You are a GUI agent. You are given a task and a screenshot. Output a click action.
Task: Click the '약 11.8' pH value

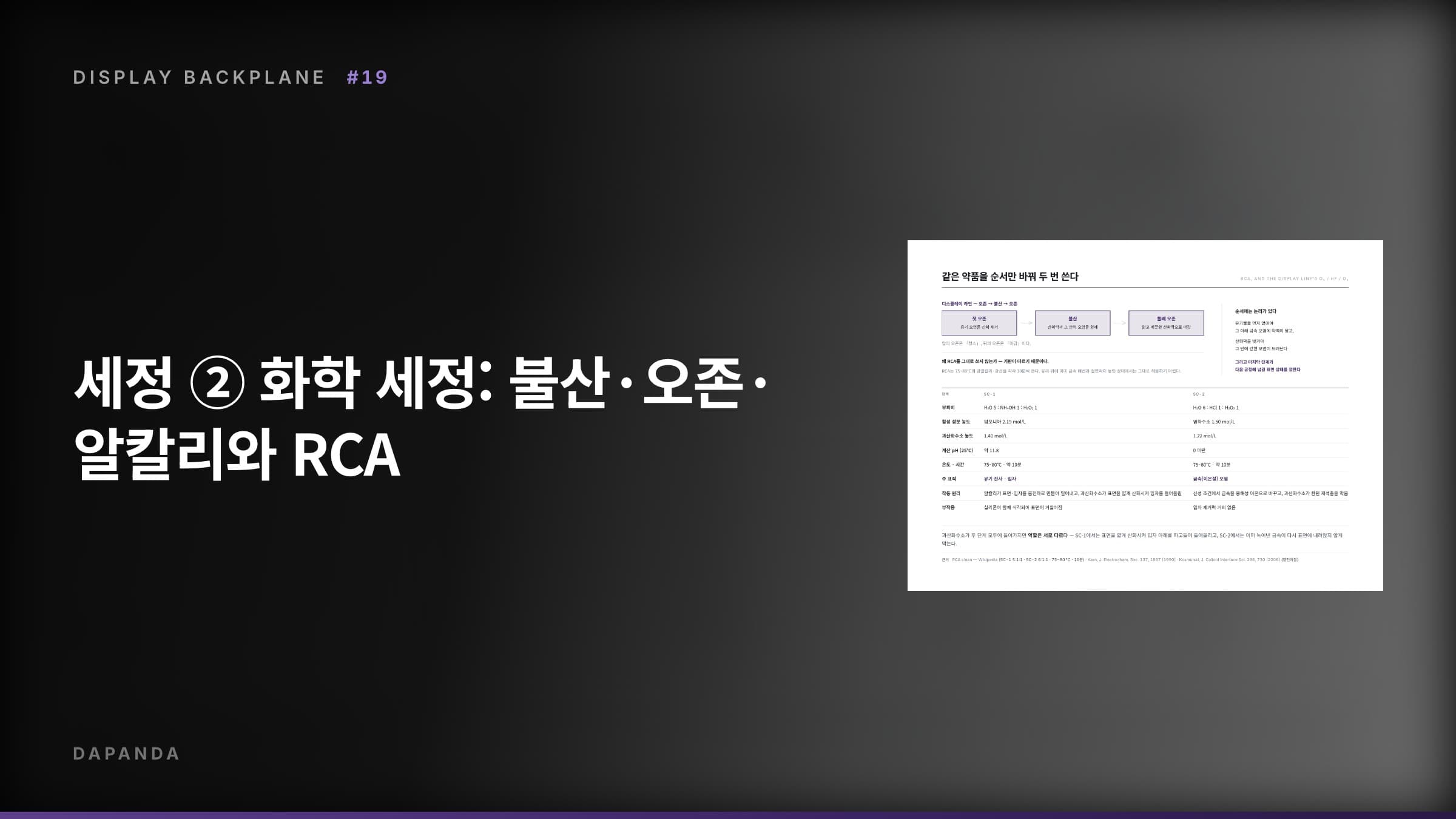pyautogui.click(x=991, y=450)
